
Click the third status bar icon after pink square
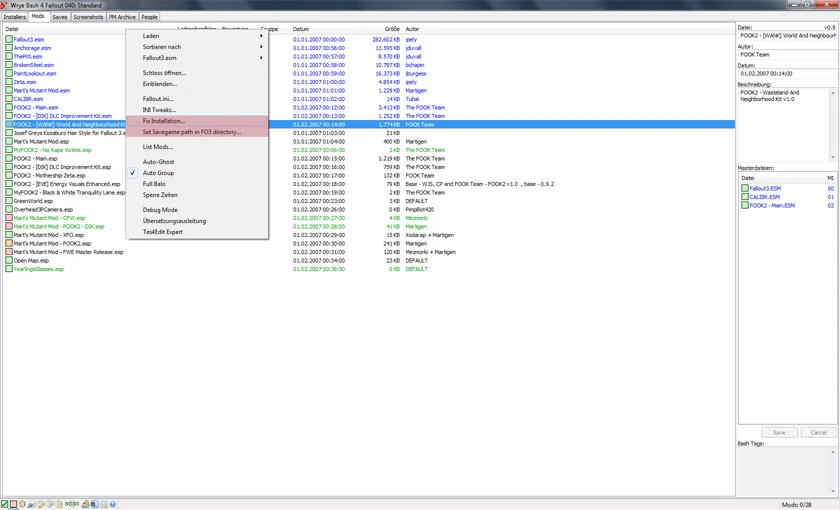coord(40,504)
